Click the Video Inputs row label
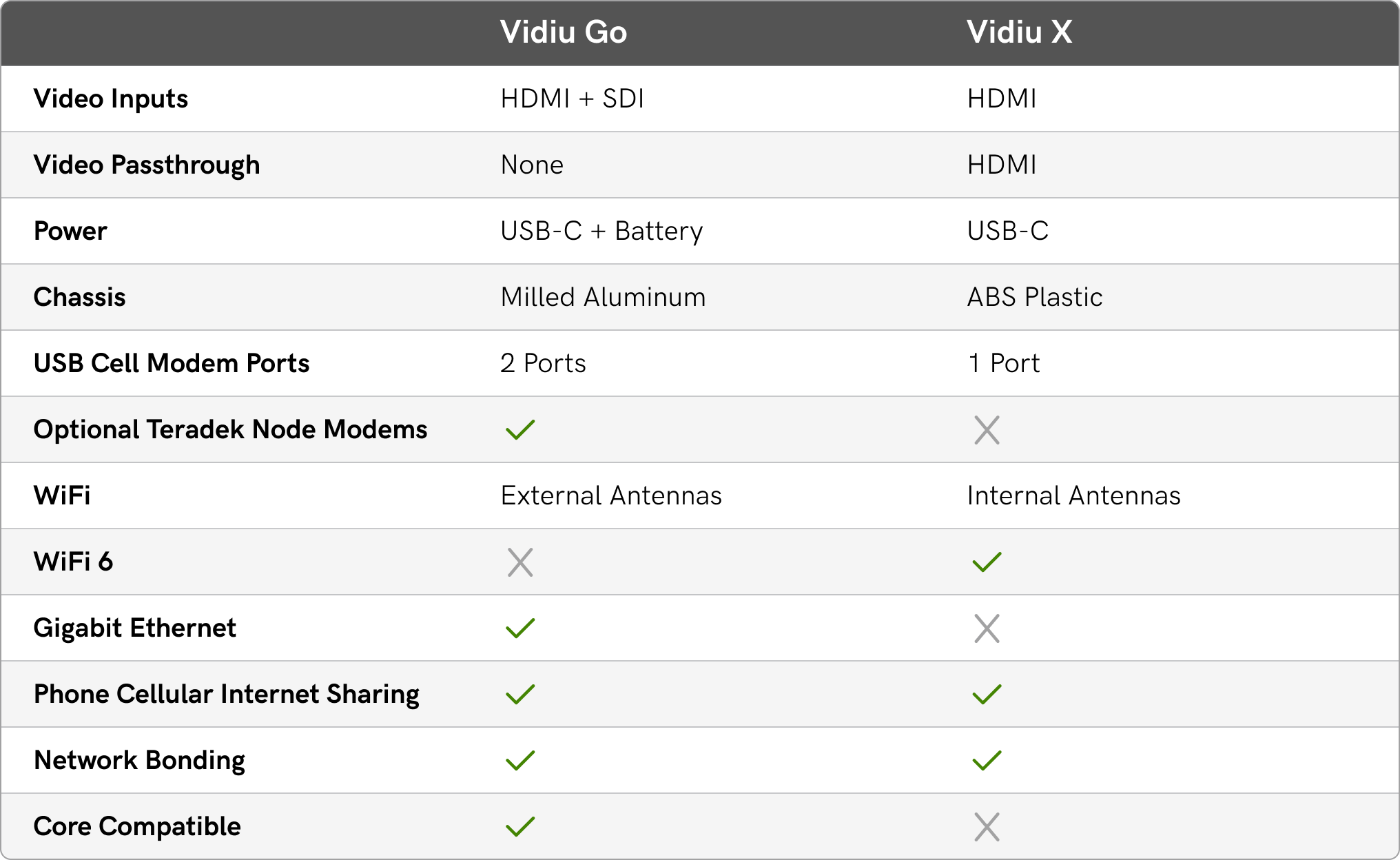1400x860 pixels. tap(111, 99)
